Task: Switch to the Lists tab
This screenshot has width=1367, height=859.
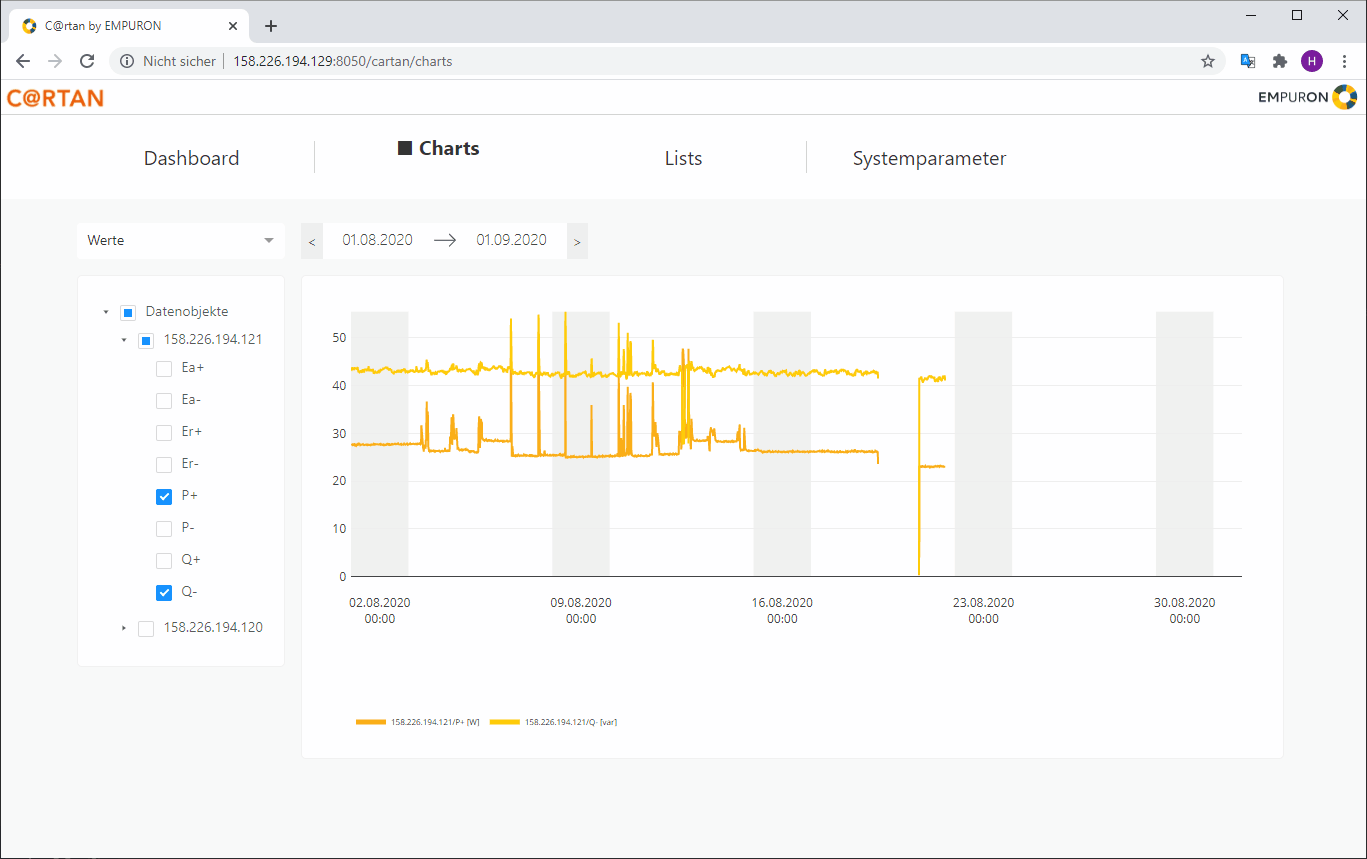Action: (683, 158)
